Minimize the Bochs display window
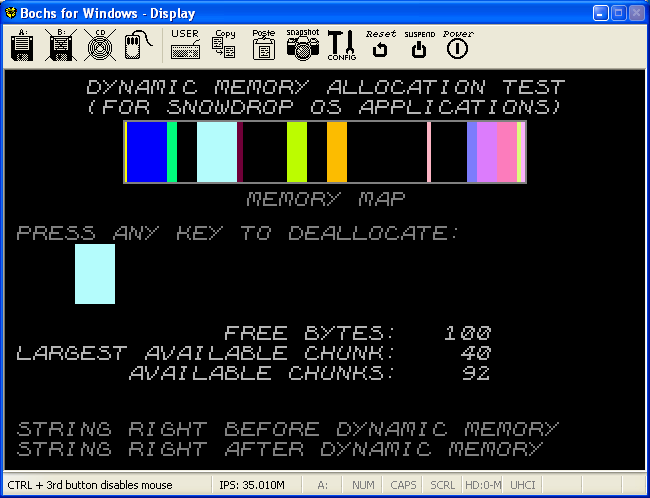The image size is (650, 498). [x=600, y=13]
